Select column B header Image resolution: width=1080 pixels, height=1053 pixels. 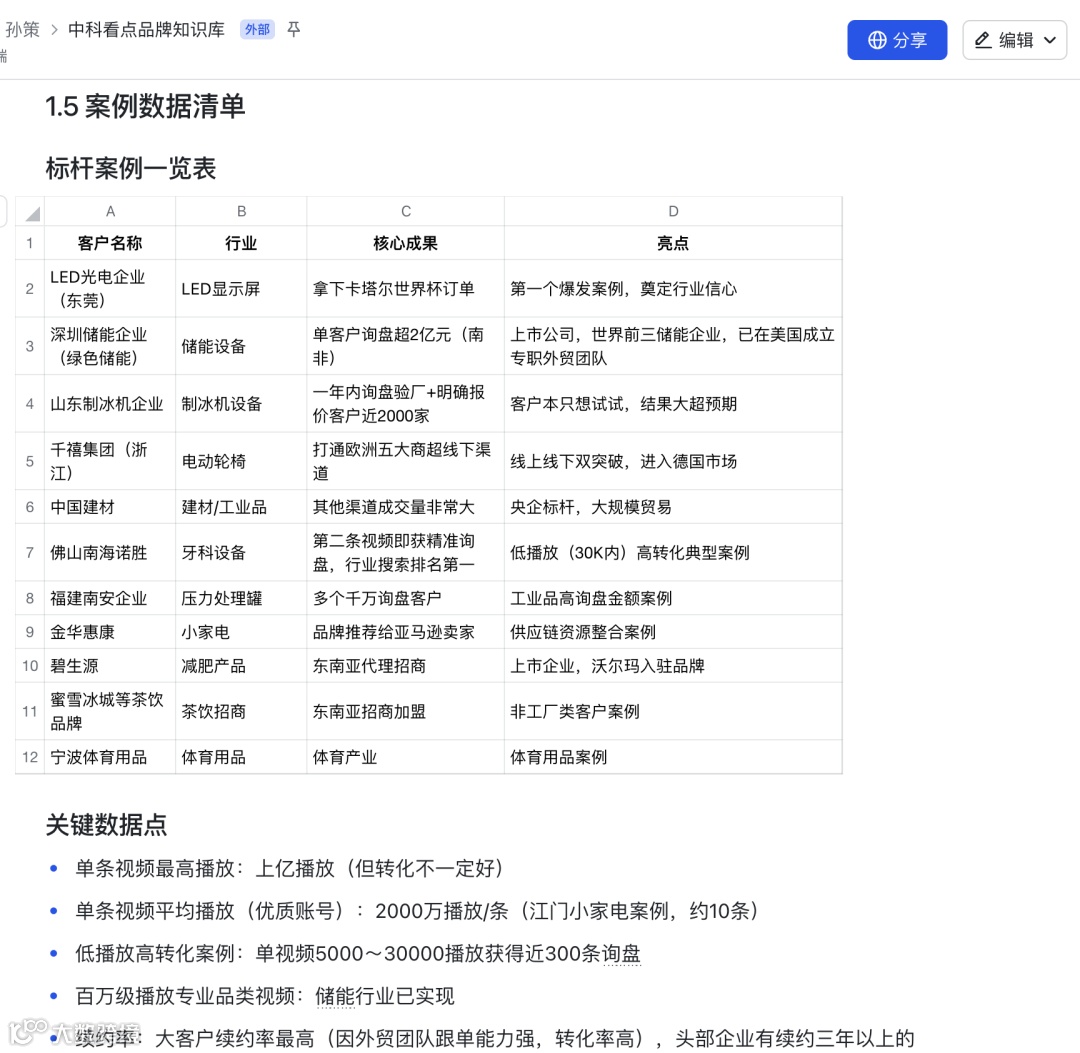[x=241, y=211]
